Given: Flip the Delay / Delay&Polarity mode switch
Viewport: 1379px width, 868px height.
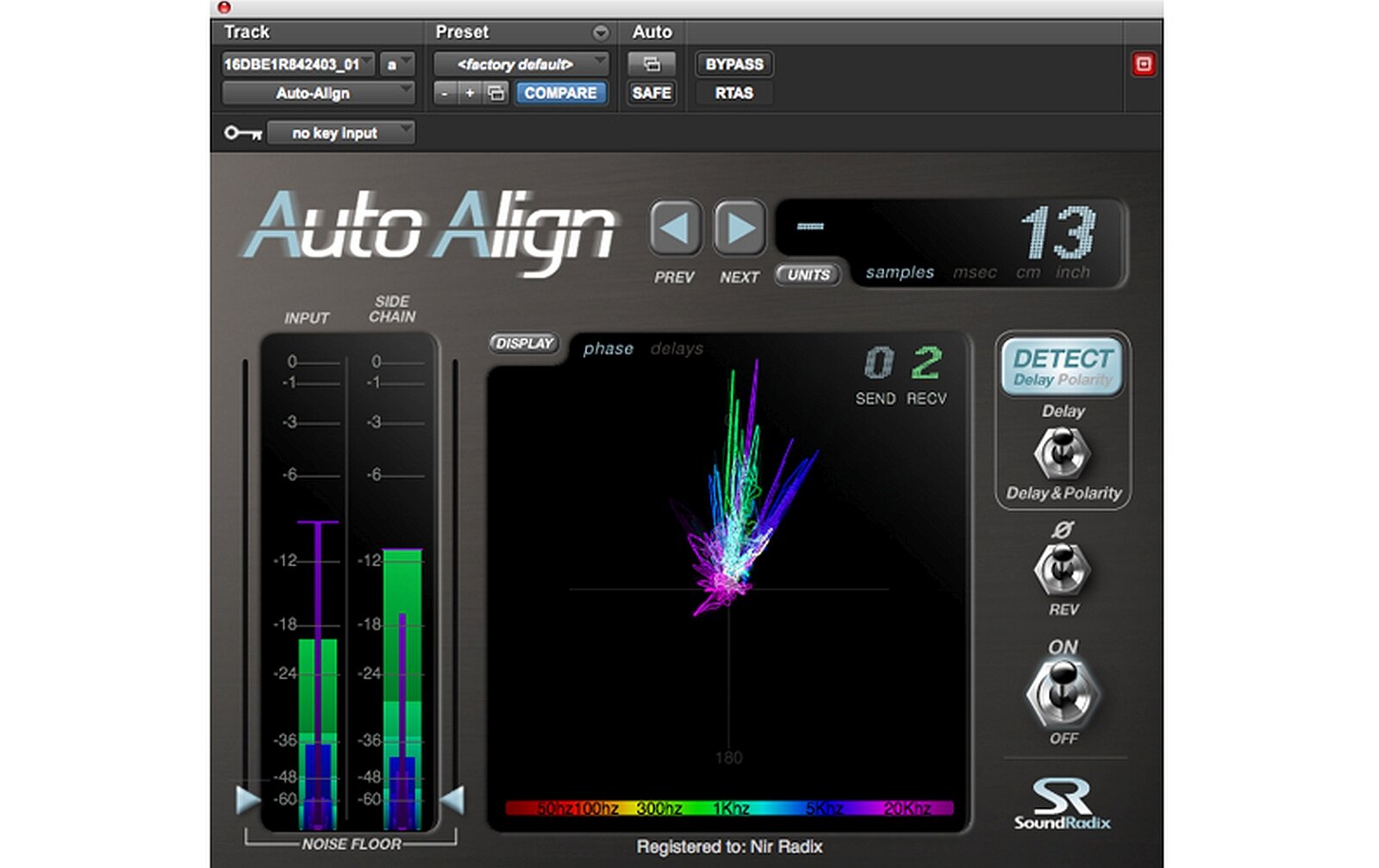Looking at the screenshot, I should pyautogui.click(x=1063, y=453).
